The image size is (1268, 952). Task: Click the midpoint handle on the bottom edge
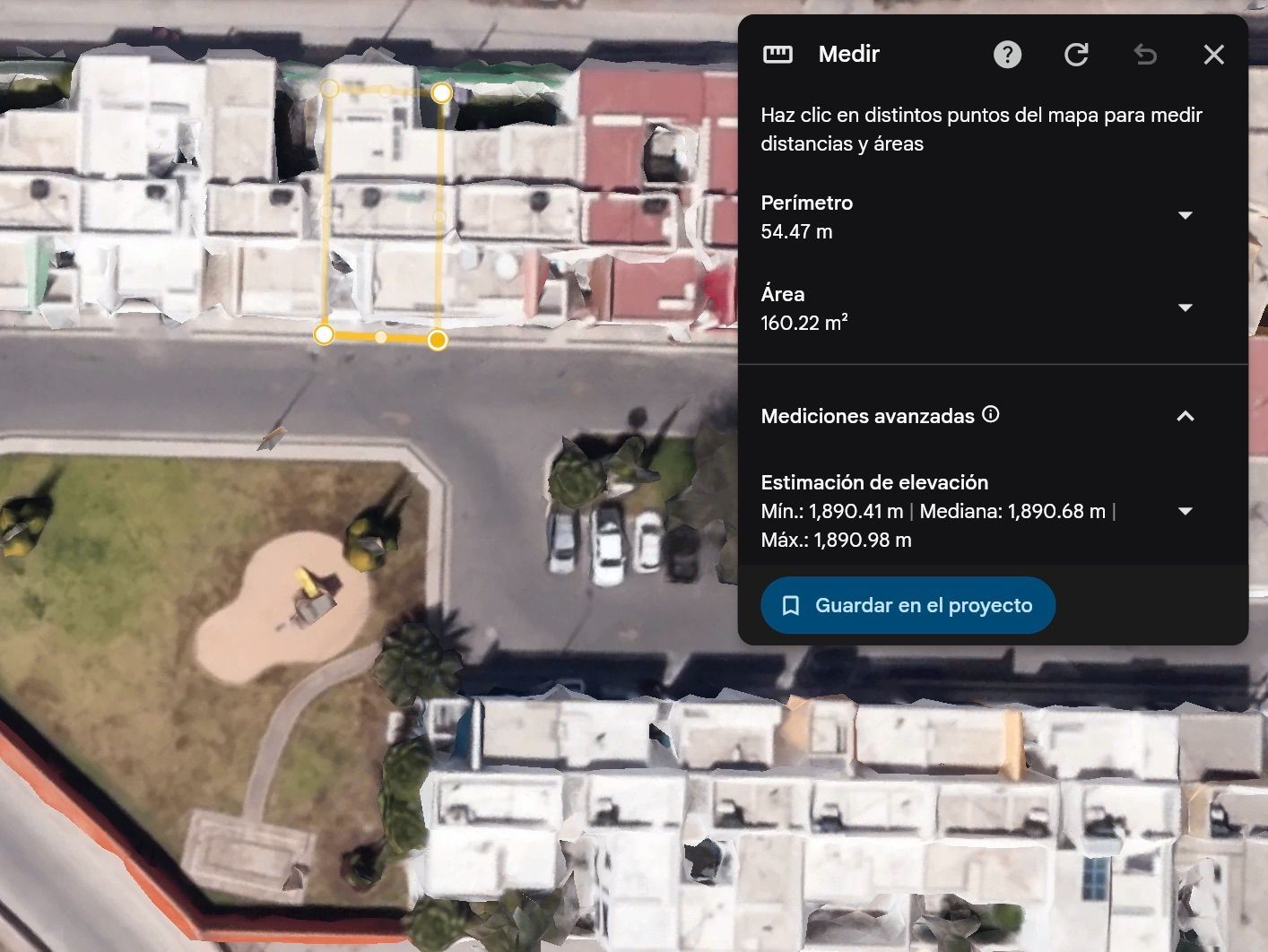pos(381,337)
